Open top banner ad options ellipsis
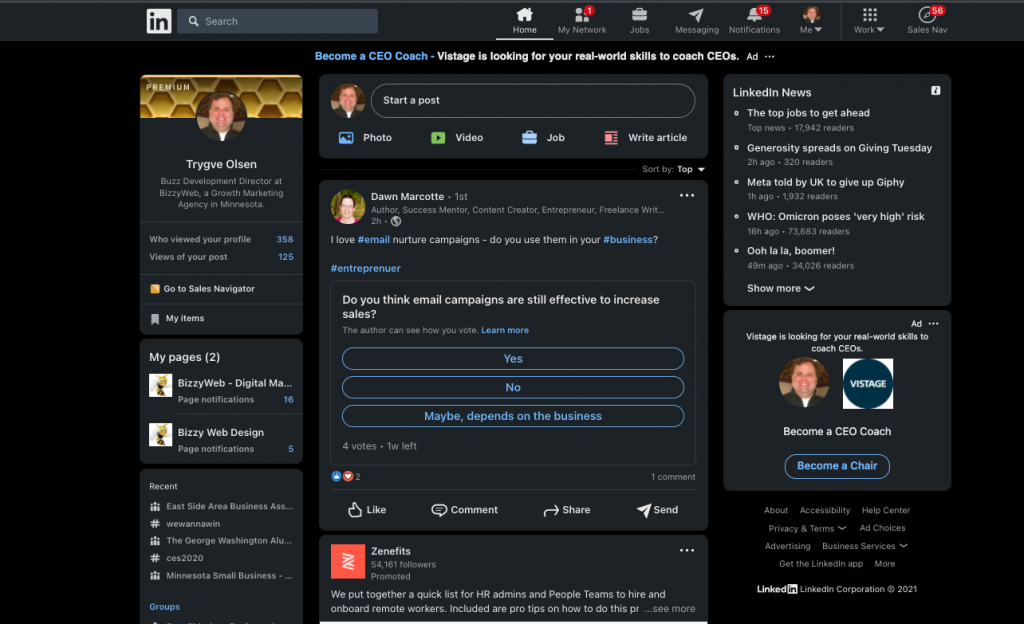 [770, 57]
